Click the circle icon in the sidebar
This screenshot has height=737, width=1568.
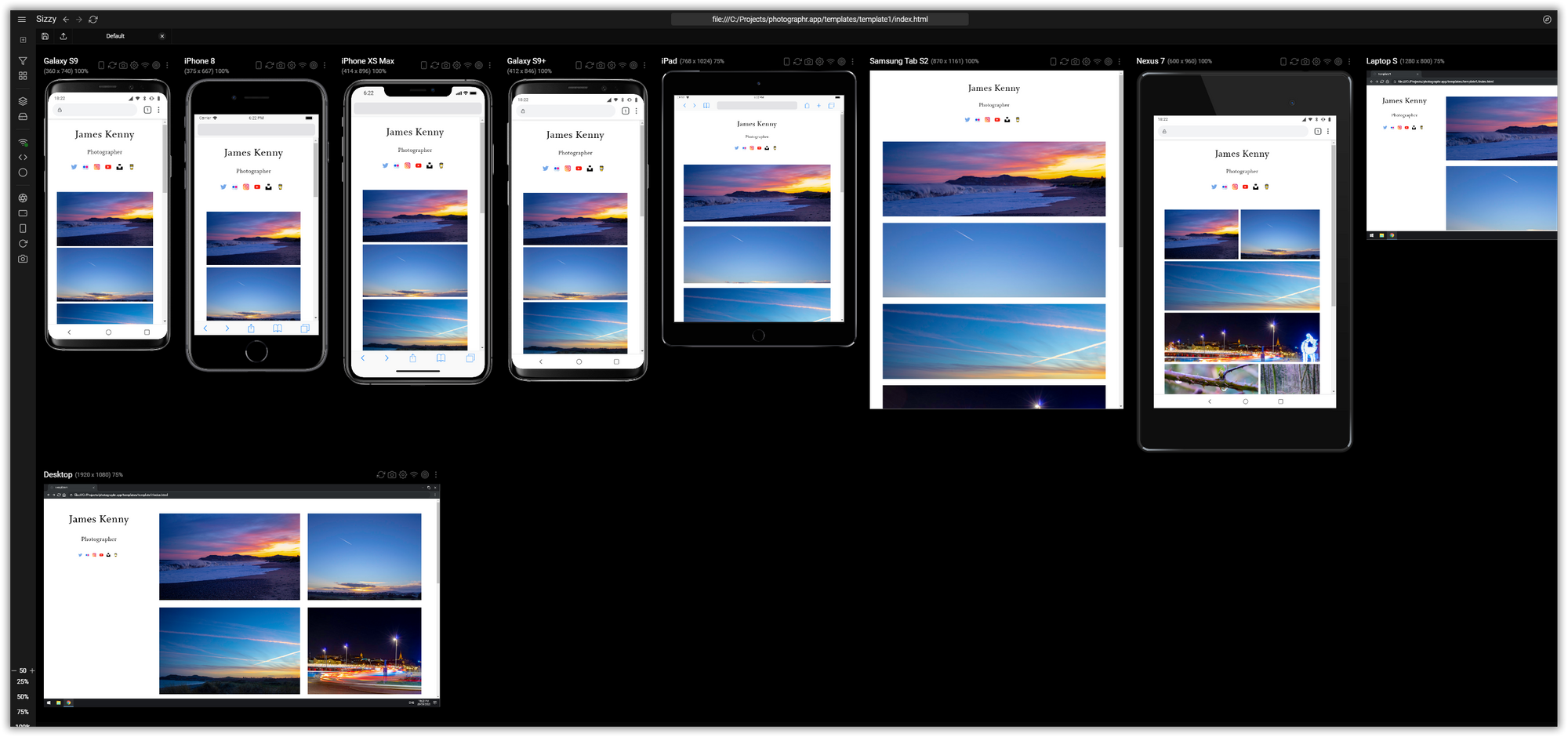[23, 172]
